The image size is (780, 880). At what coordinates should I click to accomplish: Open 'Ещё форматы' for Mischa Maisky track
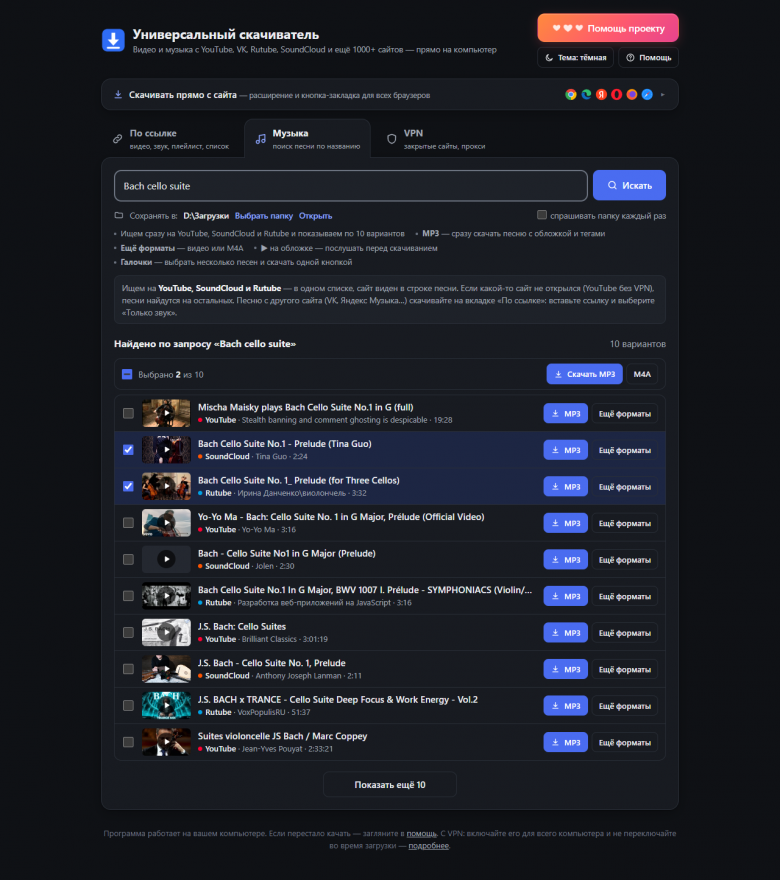(x=625, y=414)
